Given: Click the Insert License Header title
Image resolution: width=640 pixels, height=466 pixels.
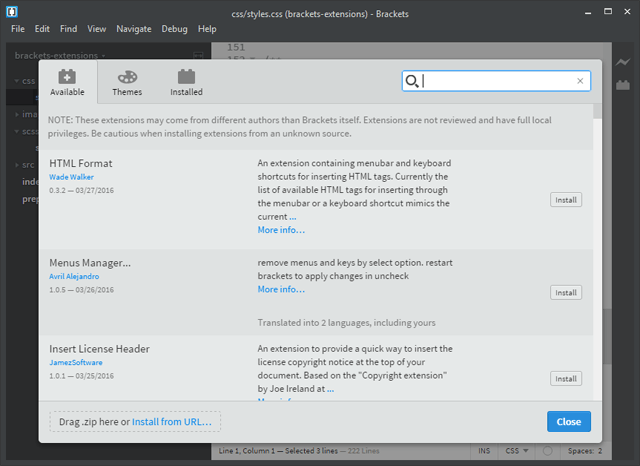Looking at the screenshot, I should click(99, 349).
